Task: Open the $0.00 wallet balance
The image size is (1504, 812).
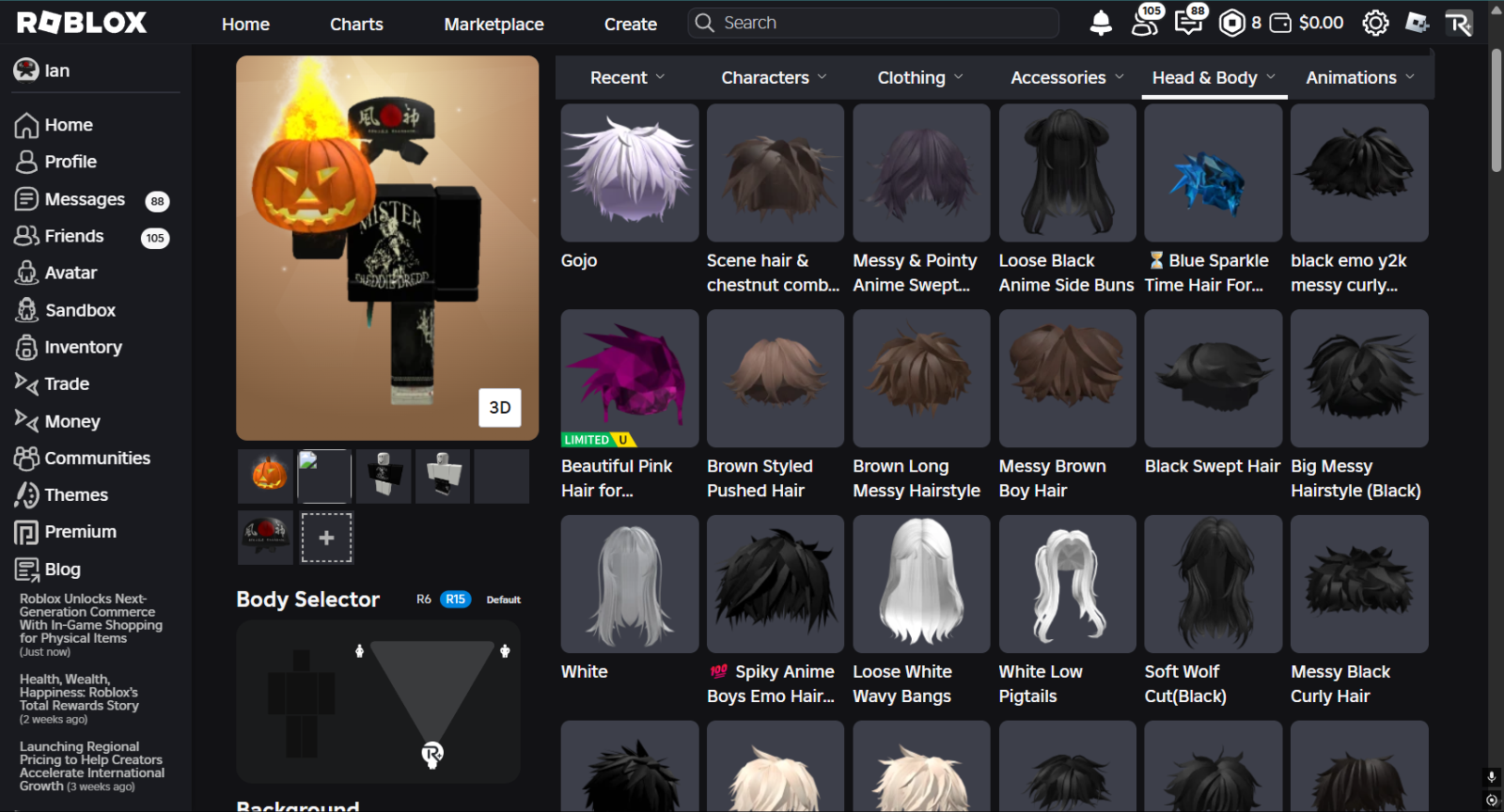Action: [x=1307, y=23]
